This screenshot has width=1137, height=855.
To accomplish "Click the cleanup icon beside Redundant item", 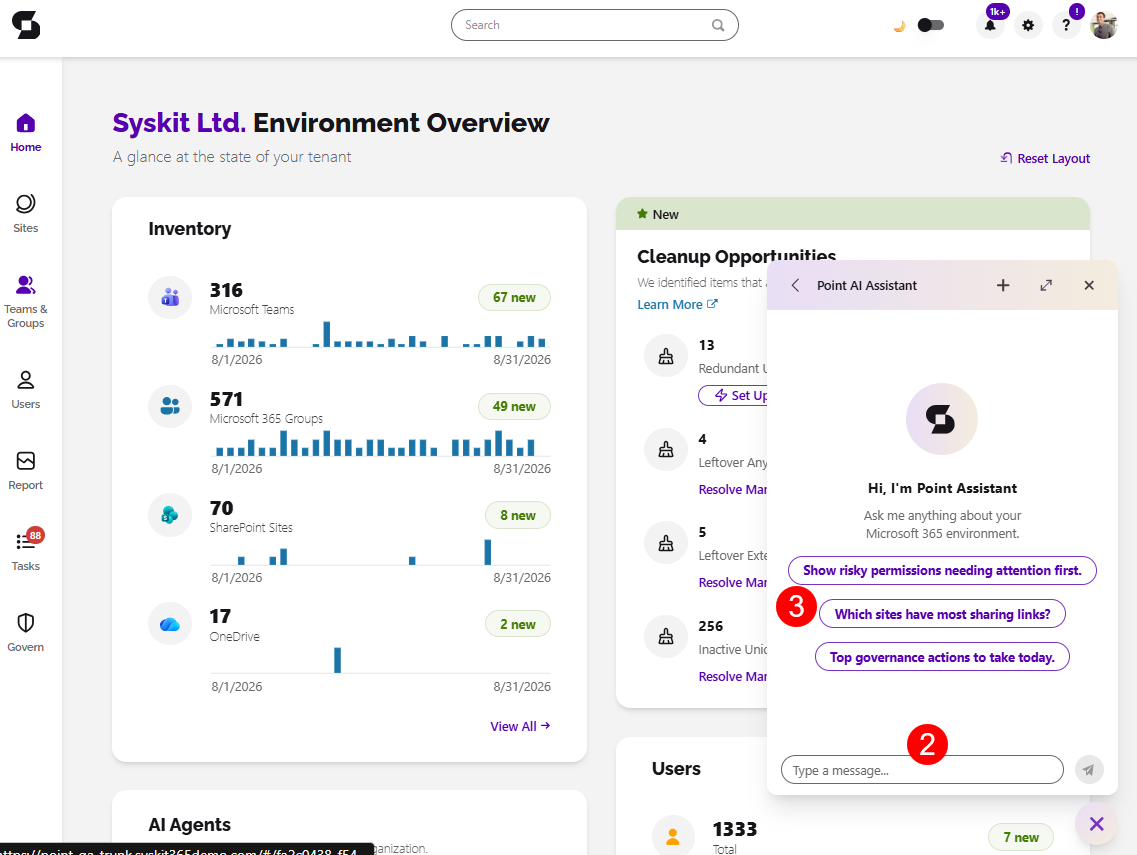I will 666,355.
